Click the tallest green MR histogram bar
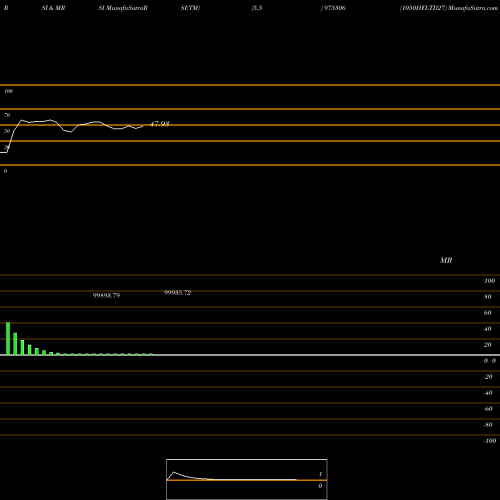 pos(8,338)
